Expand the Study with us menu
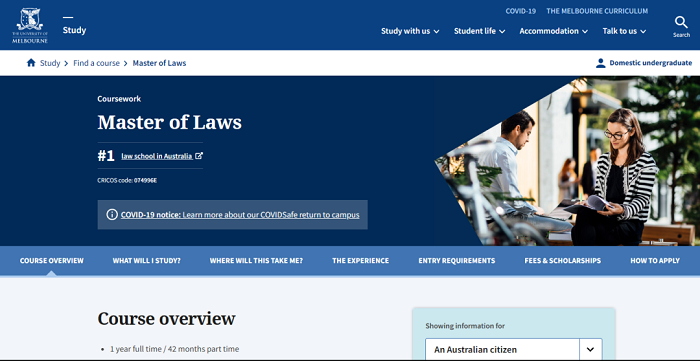The image size is (700, 361). [x=410, y=31]
